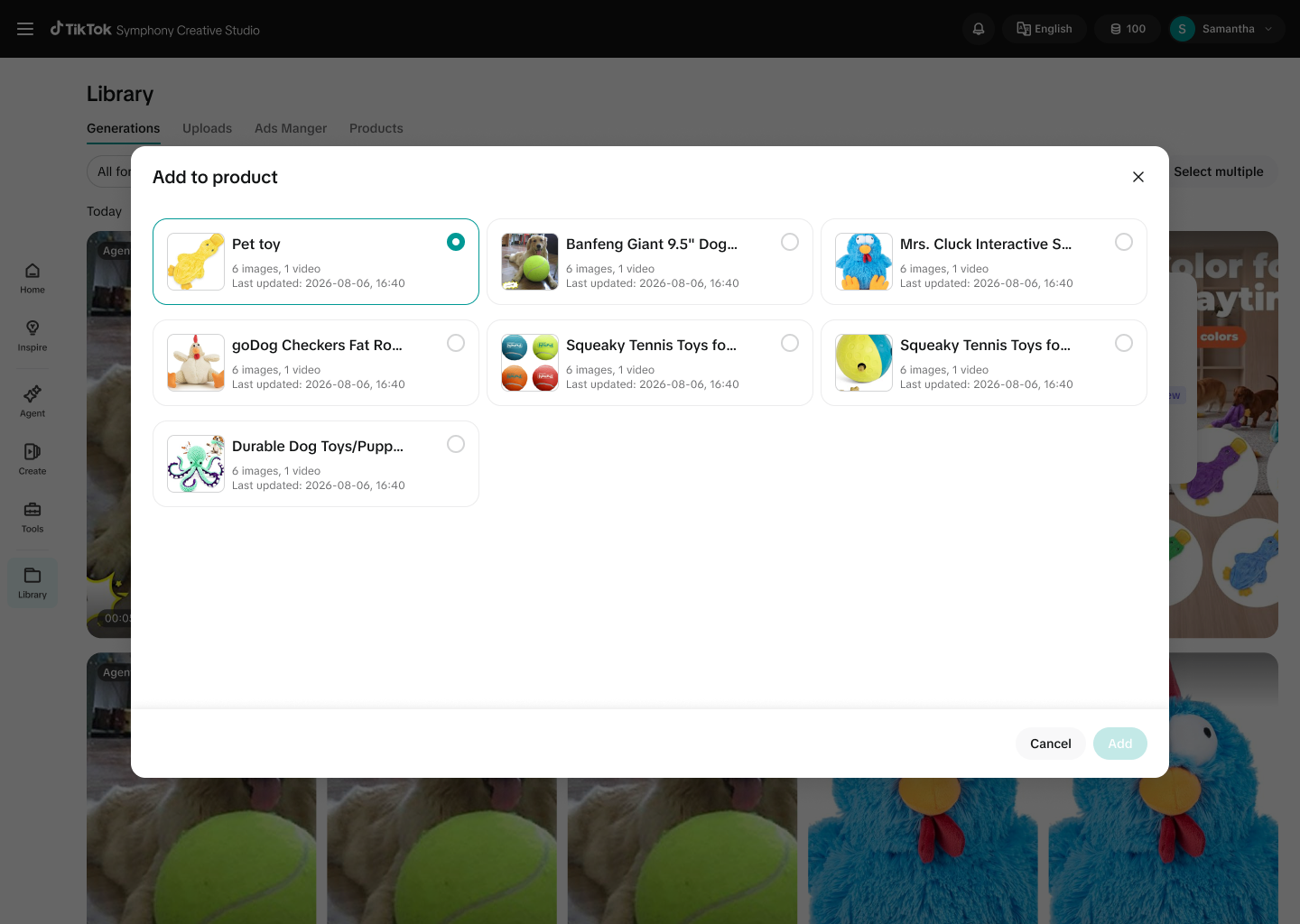This screenshot has width=1300, height=924.
Task: Click the Library page heading
Action: point(120,94)
